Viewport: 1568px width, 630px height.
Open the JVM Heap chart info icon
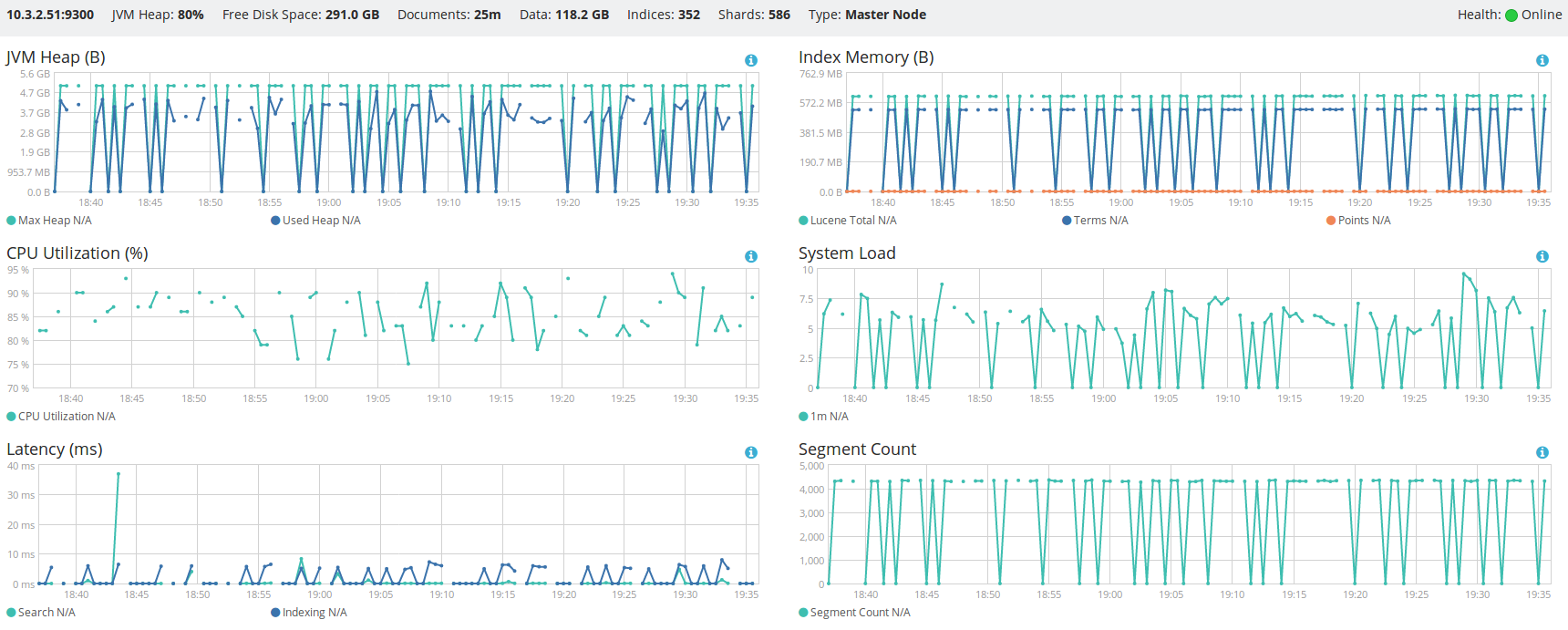pos(751,60)
